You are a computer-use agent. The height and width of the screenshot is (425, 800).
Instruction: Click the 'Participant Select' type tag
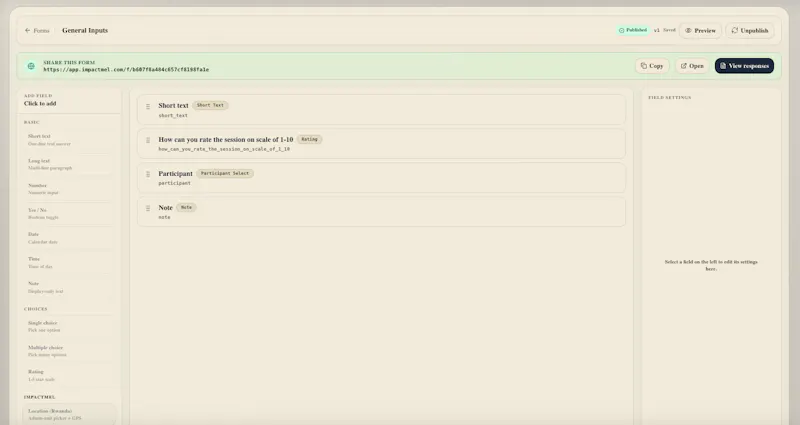click(224, 173)
